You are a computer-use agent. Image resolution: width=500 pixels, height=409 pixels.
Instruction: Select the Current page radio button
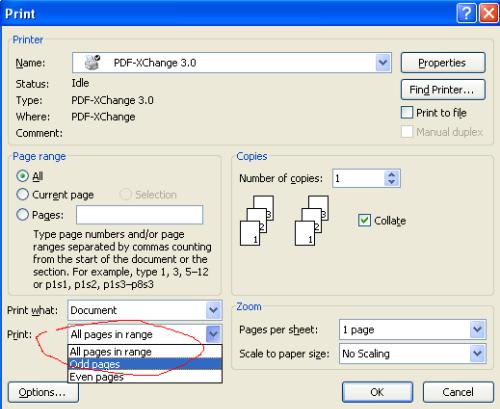(22, 194)
